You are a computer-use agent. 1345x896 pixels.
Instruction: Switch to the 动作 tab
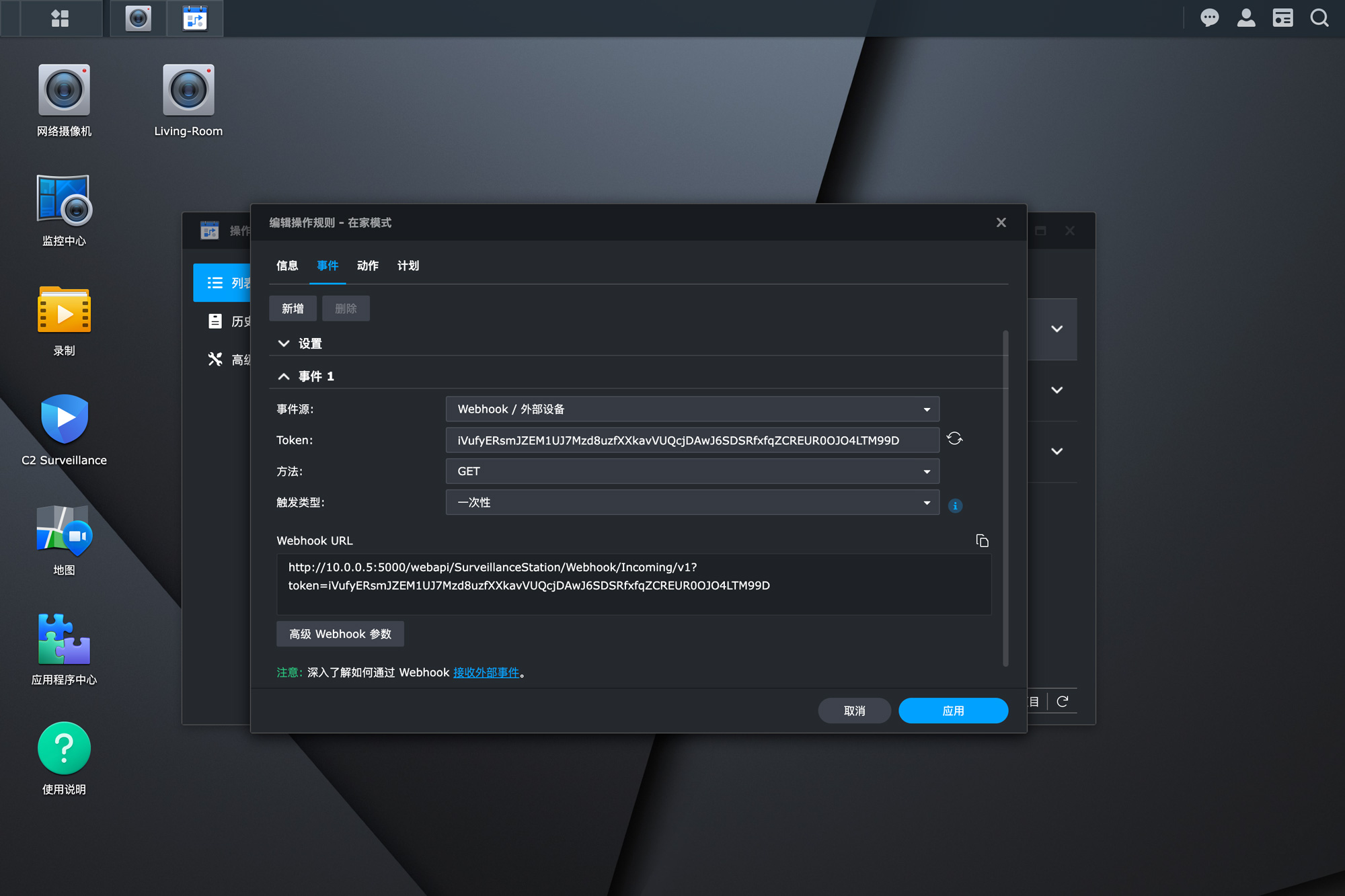(368, 266)
